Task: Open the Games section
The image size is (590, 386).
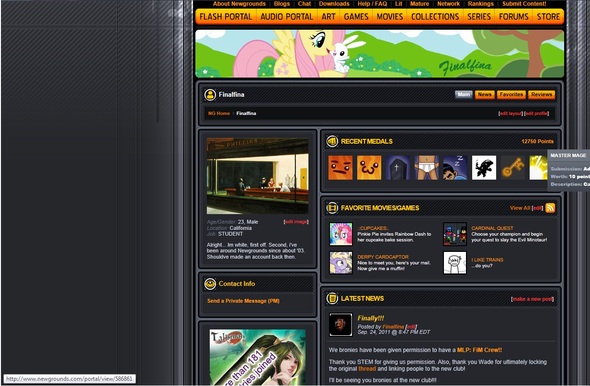Action: click(356, 17)
